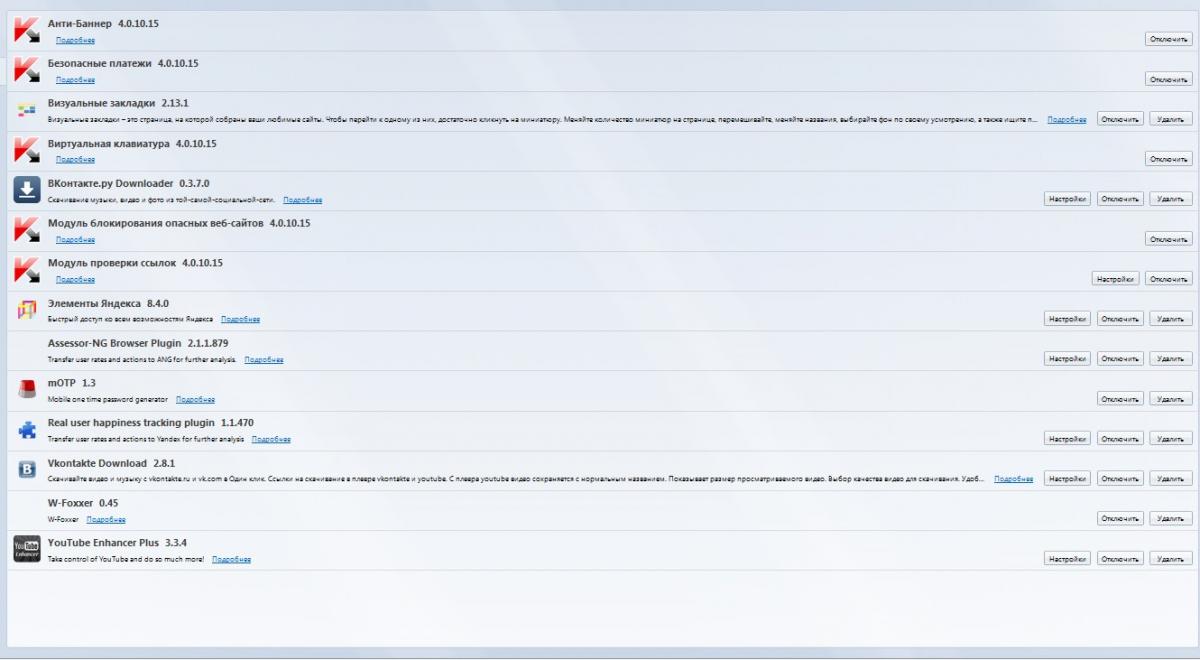Remove Визуальные закладки with Удалить
The height and width of the screenshot is (660, 1200).
1170,119
